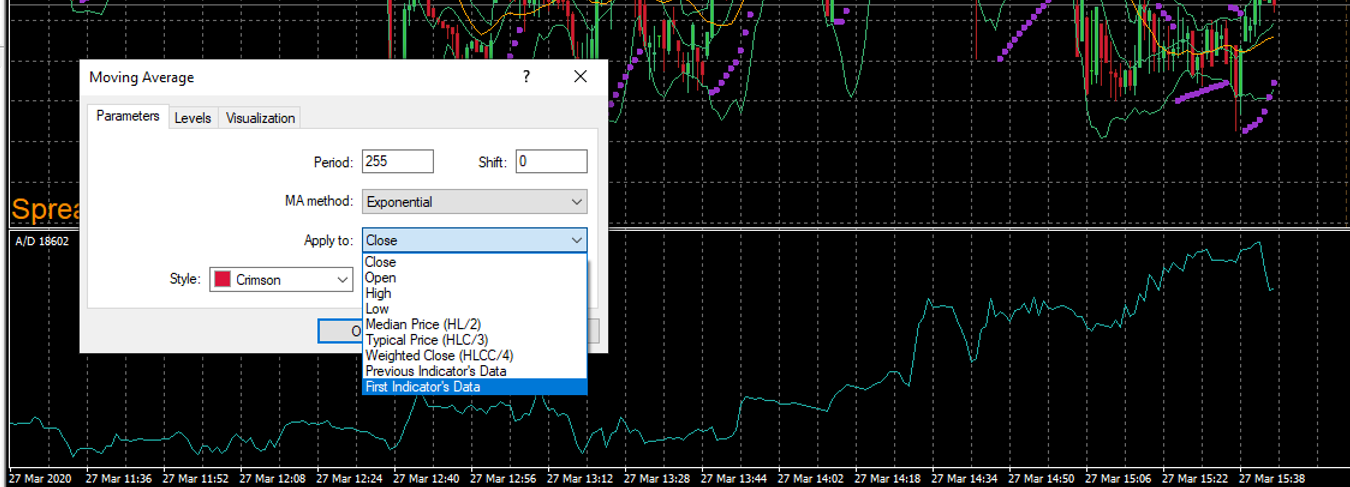1350x487 pixels.
Task: Select Previous Indicator's Data
Action: pos(475,371)
